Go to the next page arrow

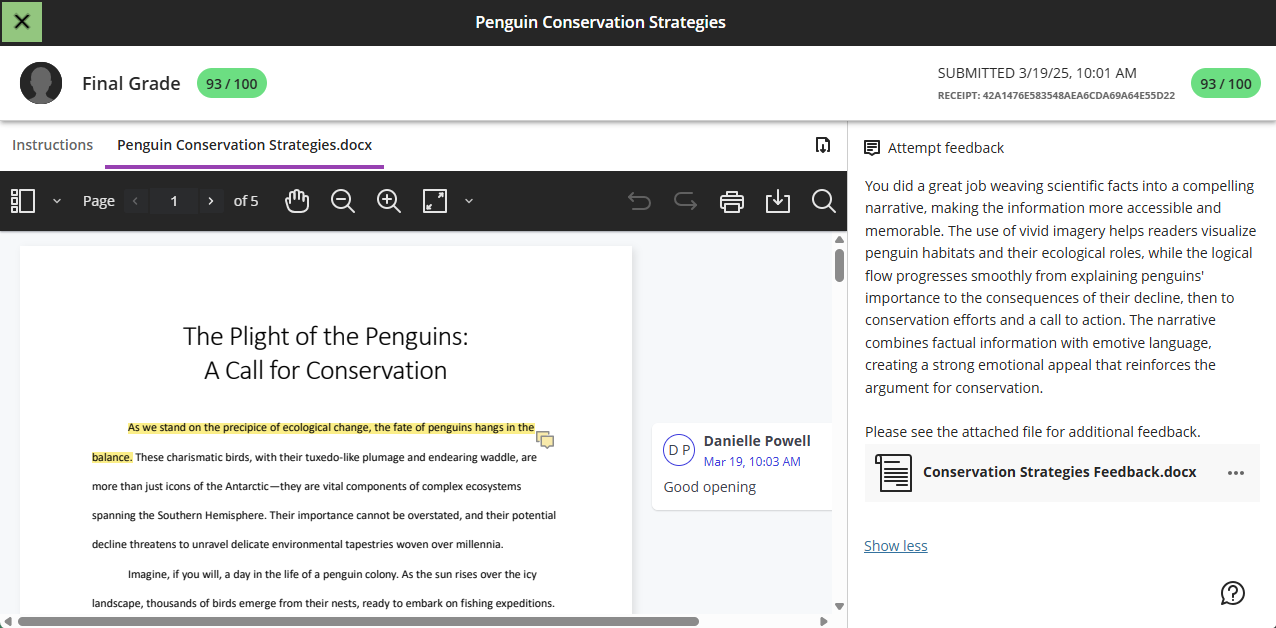click(x=210, y=201)
